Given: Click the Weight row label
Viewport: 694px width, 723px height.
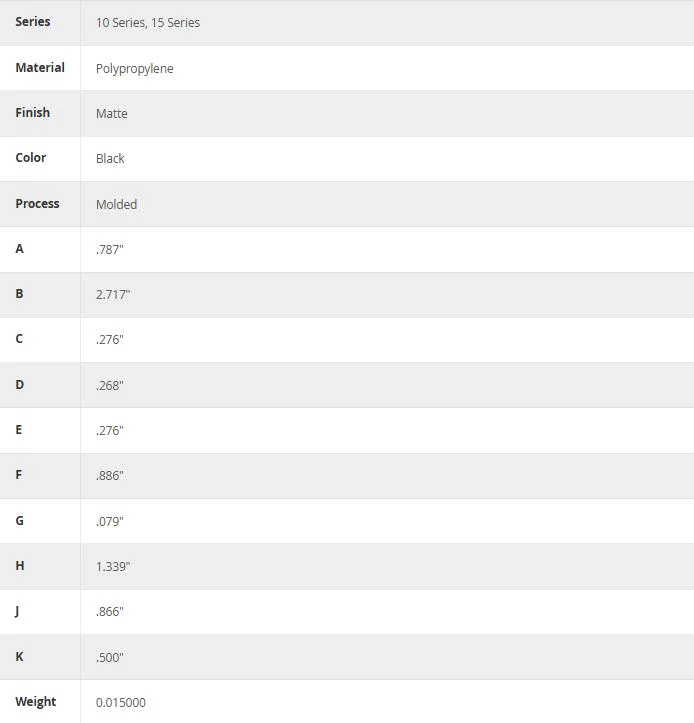Looking at the screenshot, I should (36, 702).
